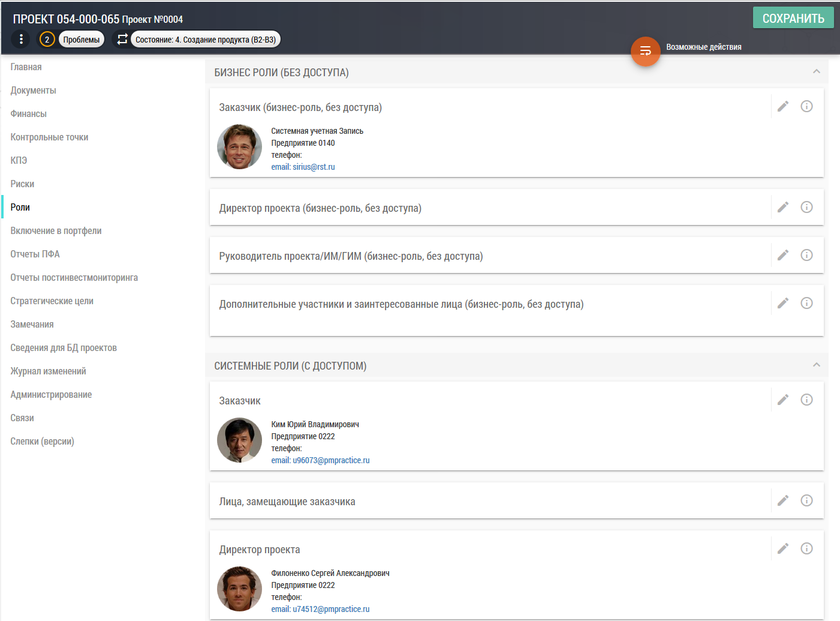840x621 pixels.
Task: Open info for Директор проекта business role
Action: [807, 207]
